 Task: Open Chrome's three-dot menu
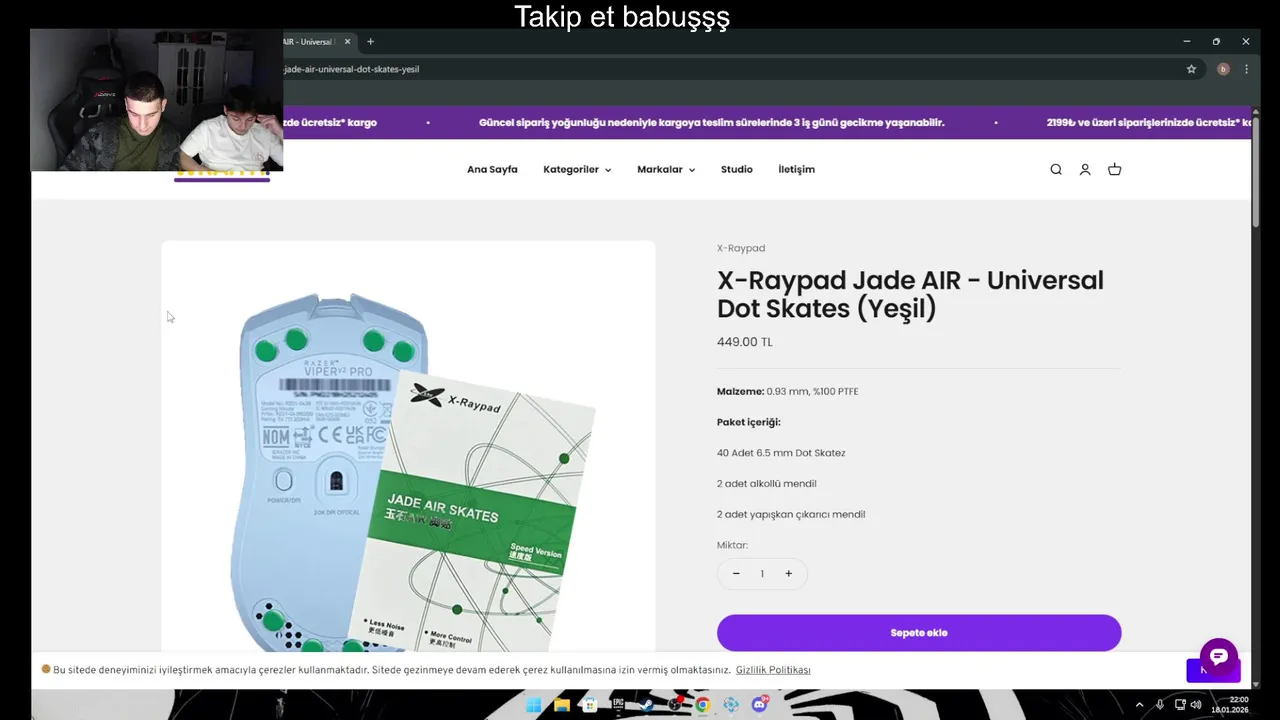[x=1246, y=69]
